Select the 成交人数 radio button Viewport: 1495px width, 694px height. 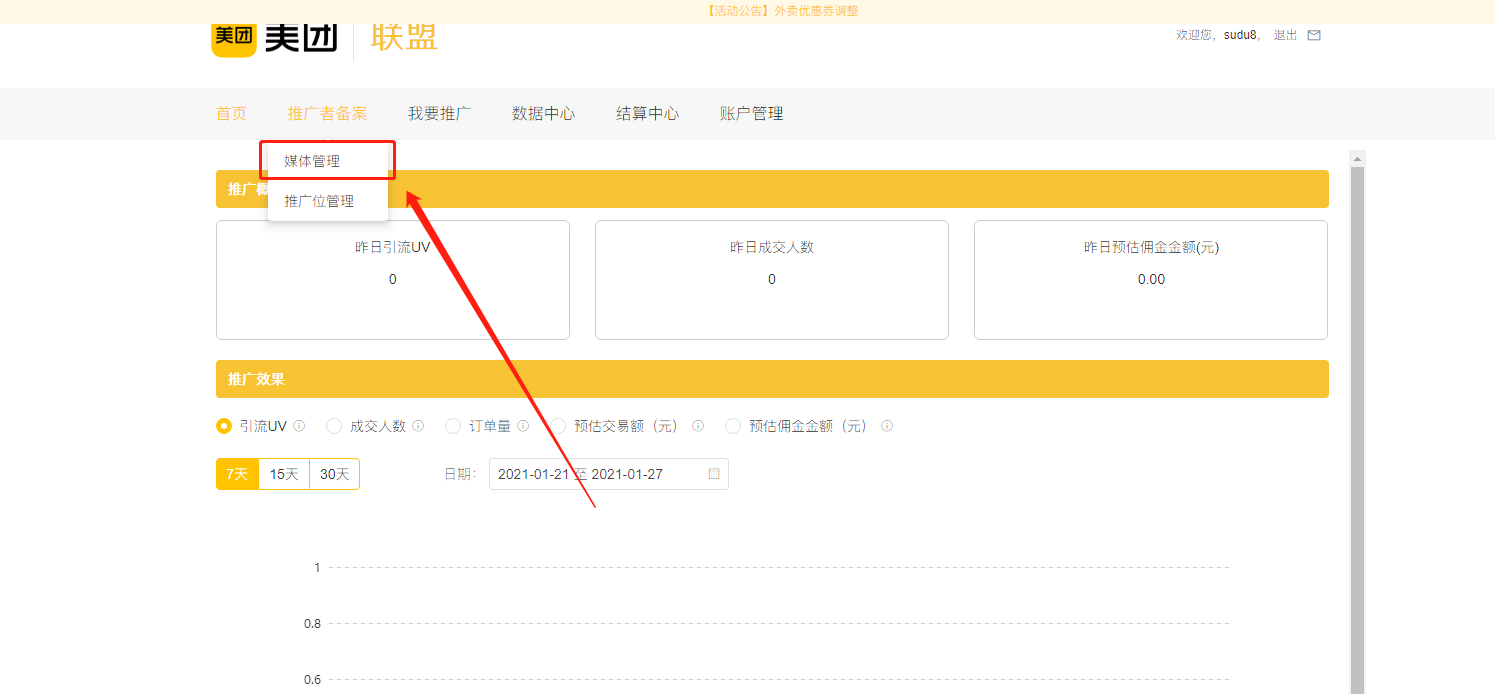coord(334,426)
